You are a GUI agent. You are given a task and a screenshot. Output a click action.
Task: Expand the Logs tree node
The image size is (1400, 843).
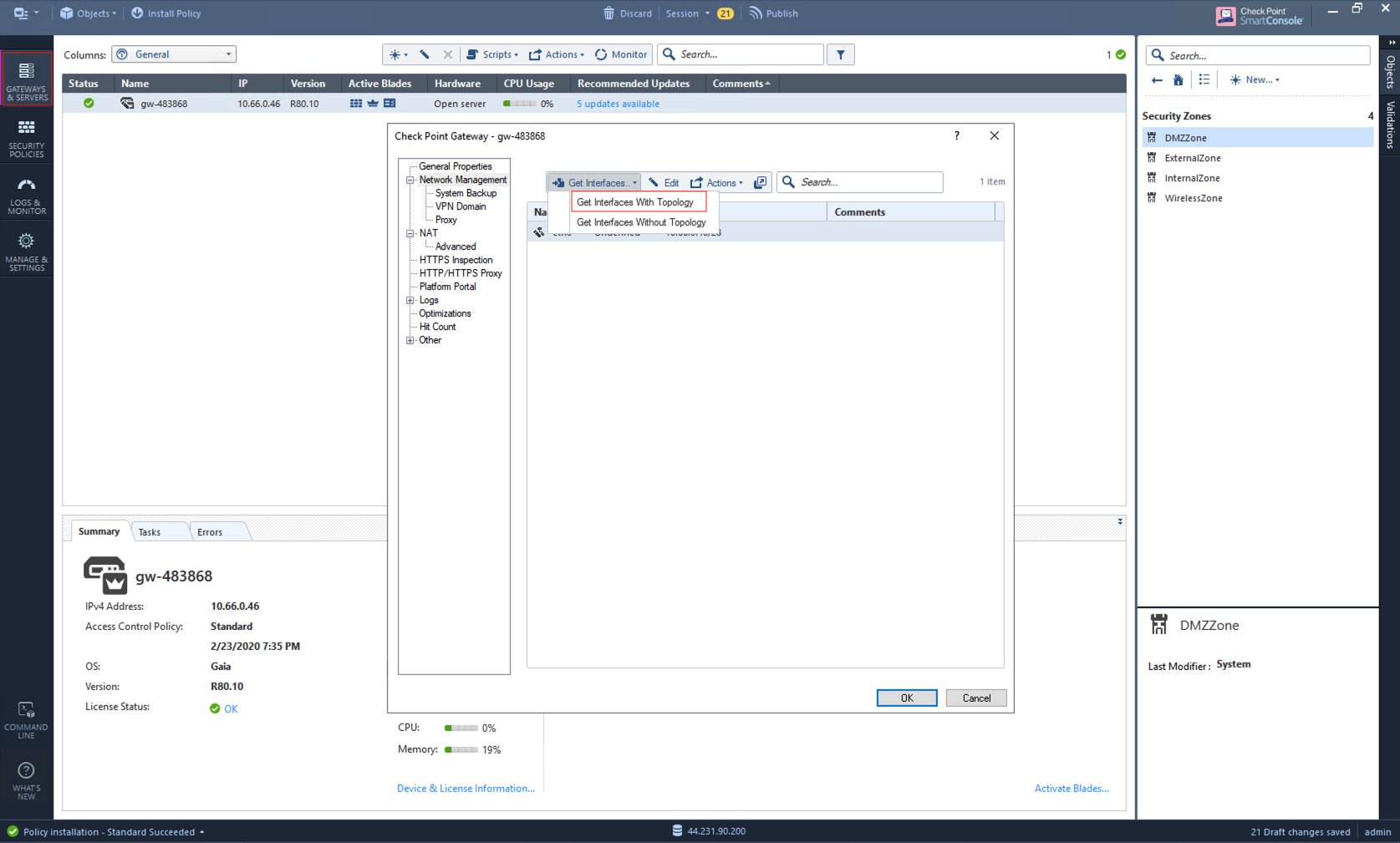point(410,300)
